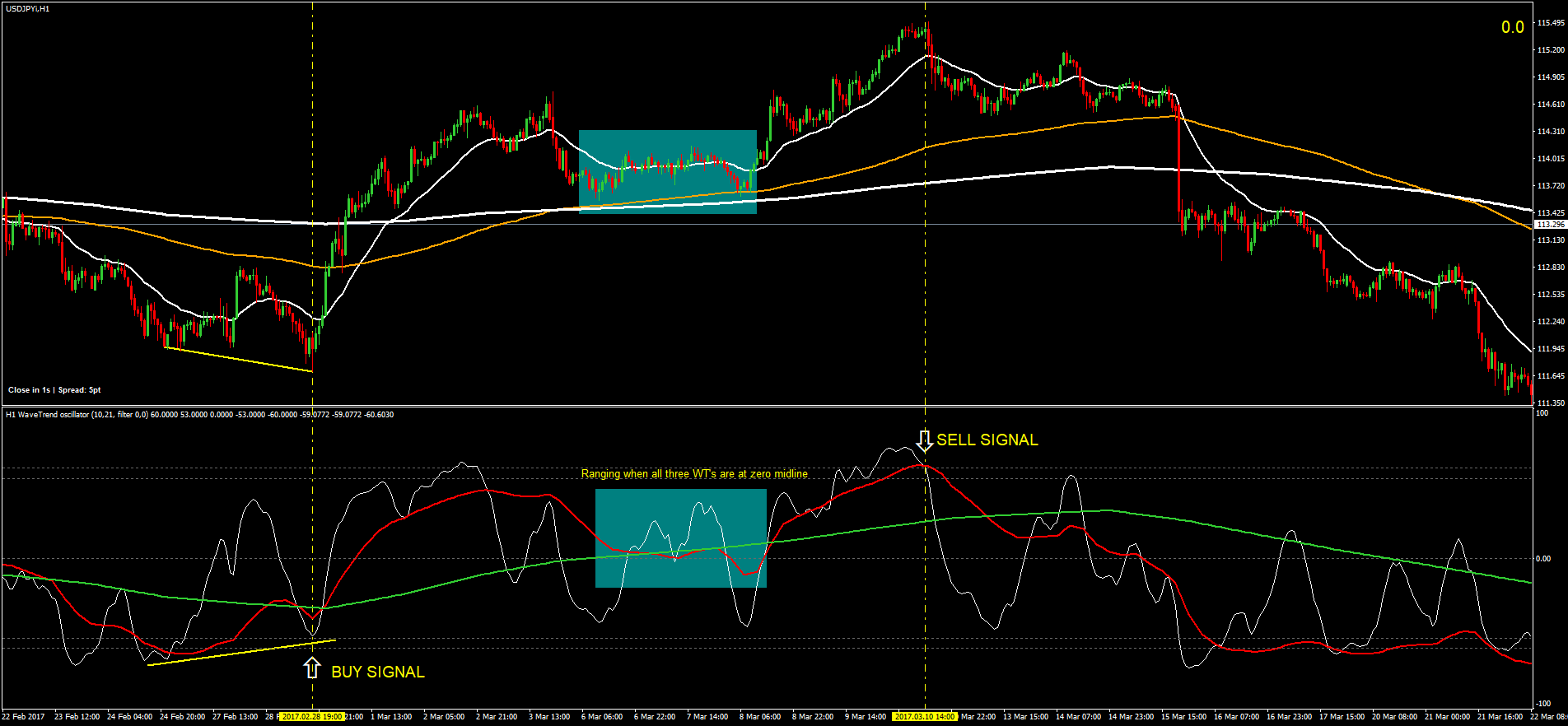Viewport: 1568px width, 726px height.
Task: Click the yellow 0.0 indicator value
Action: coord(1513,27)
